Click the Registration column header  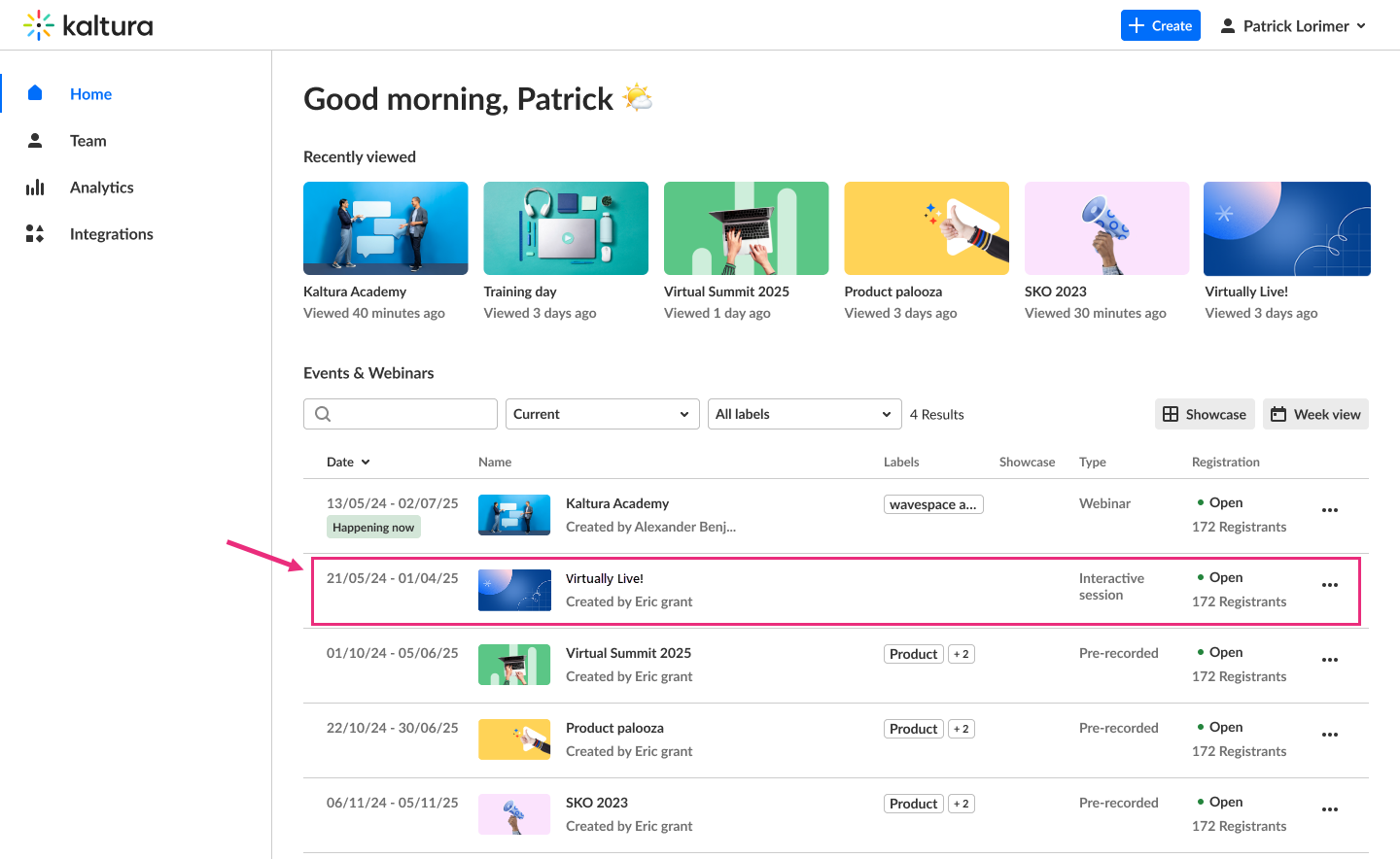pos(1226,462)
